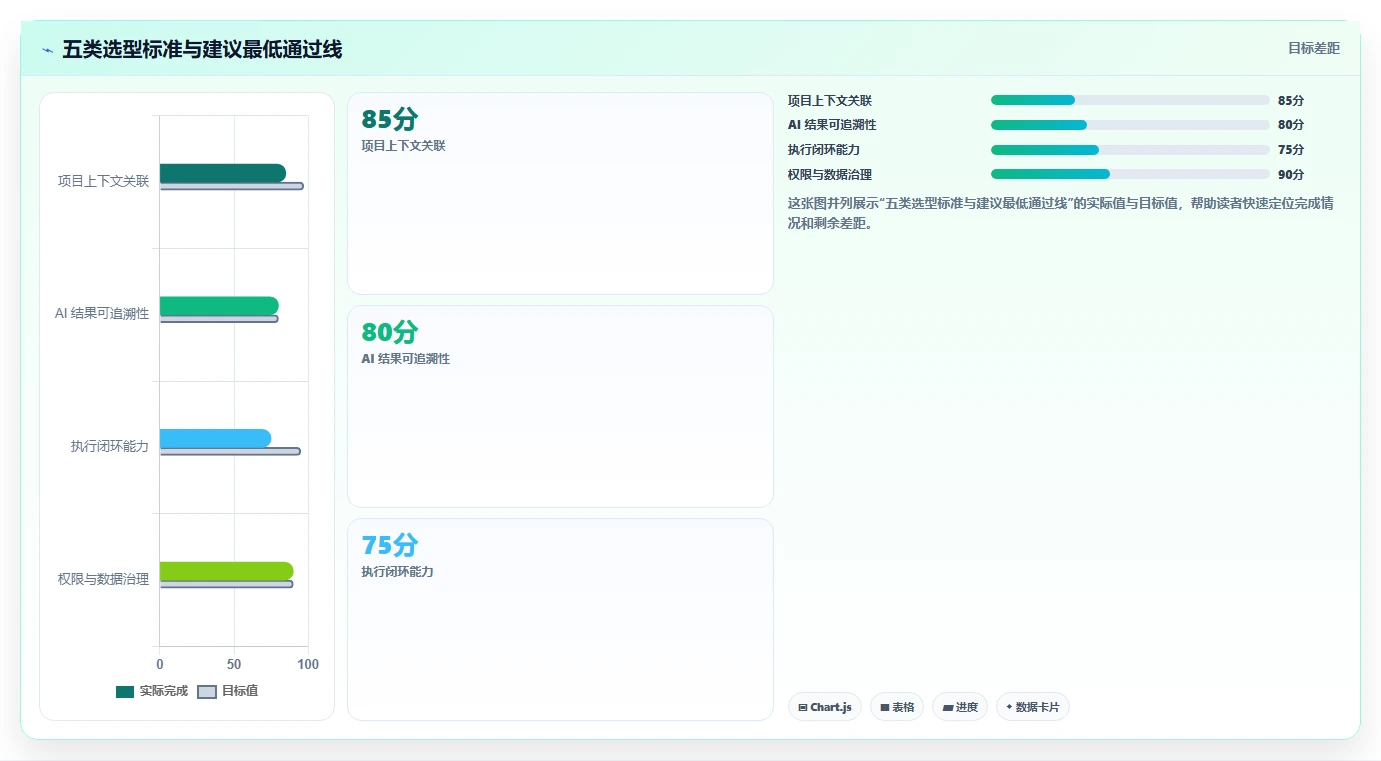The width and height of the screenshot is (1381, 761).
Task: Click the 实际完成 legend color swatch
Action: coord(125,692)
